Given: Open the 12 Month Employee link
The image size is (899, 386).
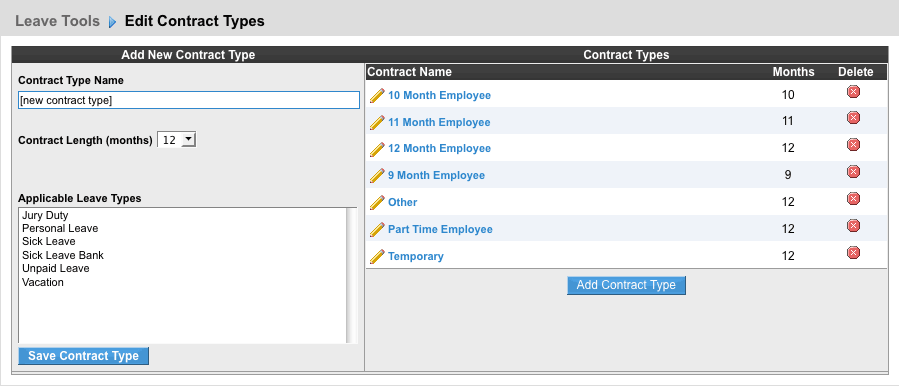Looking at the screenshot, I should click(439, 149).
